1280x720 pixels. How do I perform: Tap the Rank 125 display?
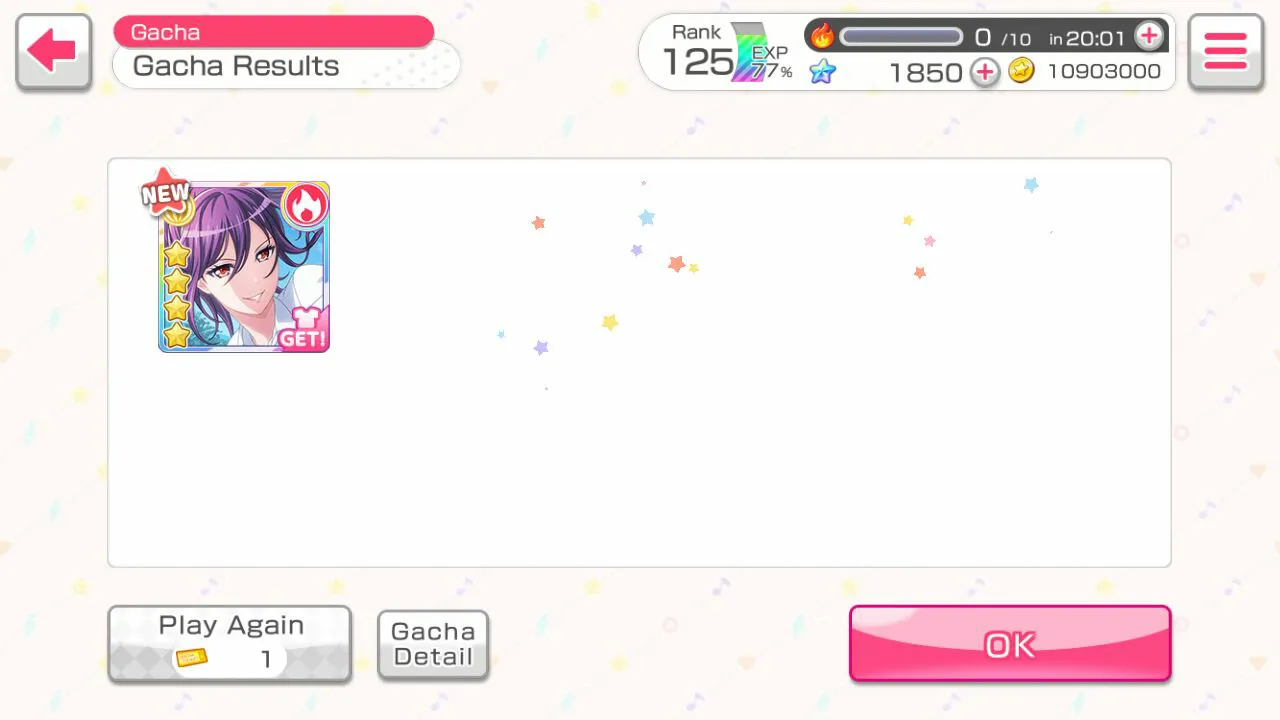point(698,52)
